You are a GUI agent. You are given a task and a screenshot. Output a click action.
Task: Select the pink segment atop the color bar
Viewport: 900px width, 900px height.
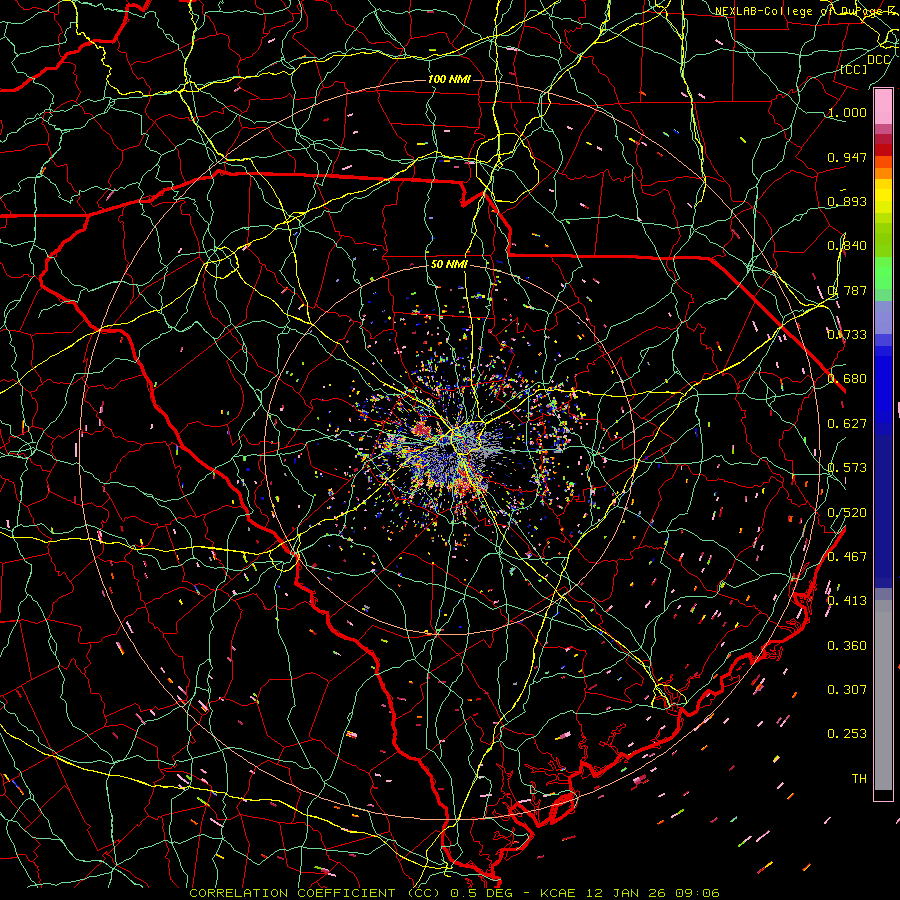coord(883,107)
